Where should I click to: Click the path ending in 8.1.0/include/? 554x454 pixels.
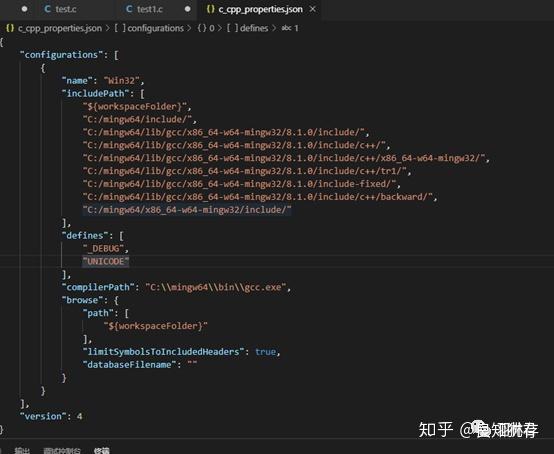tap(223, 132)
